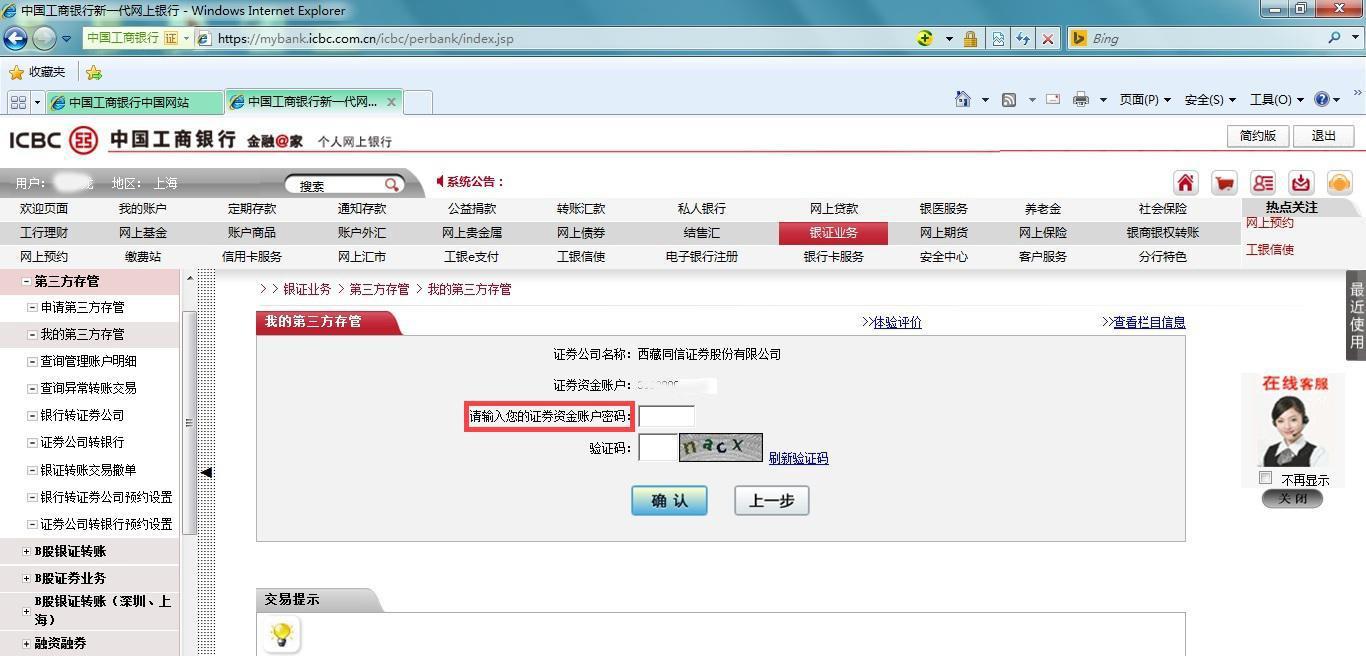Click the browser Forward arrow button

[x=44, y=38]
